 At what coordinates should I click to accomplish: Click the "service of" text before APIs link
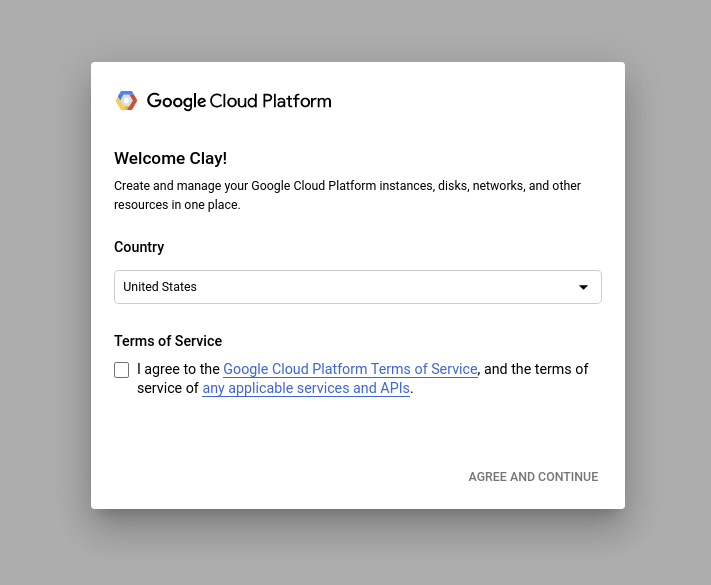(x=168, y=388)
